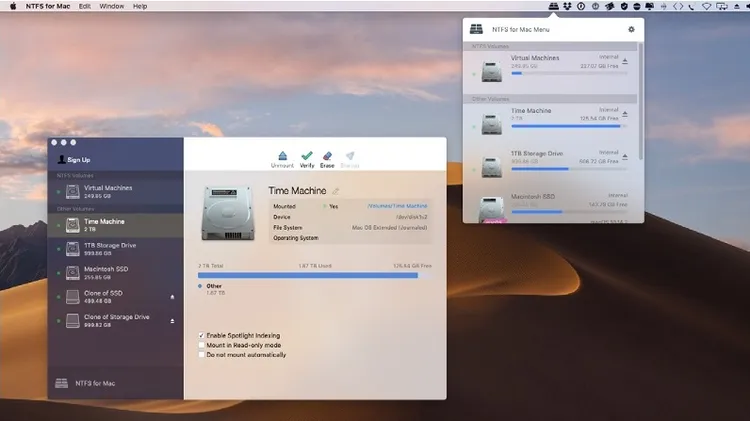Select Clone of SSD in the sidebar

coord(115,297)
